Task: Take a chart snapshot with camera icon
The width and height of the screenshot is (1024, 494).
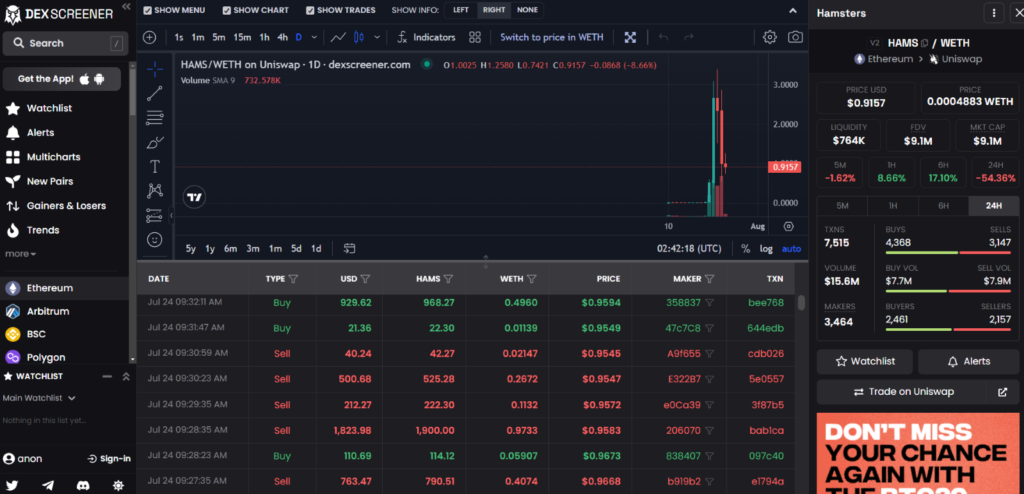Action: coord(795,37)
